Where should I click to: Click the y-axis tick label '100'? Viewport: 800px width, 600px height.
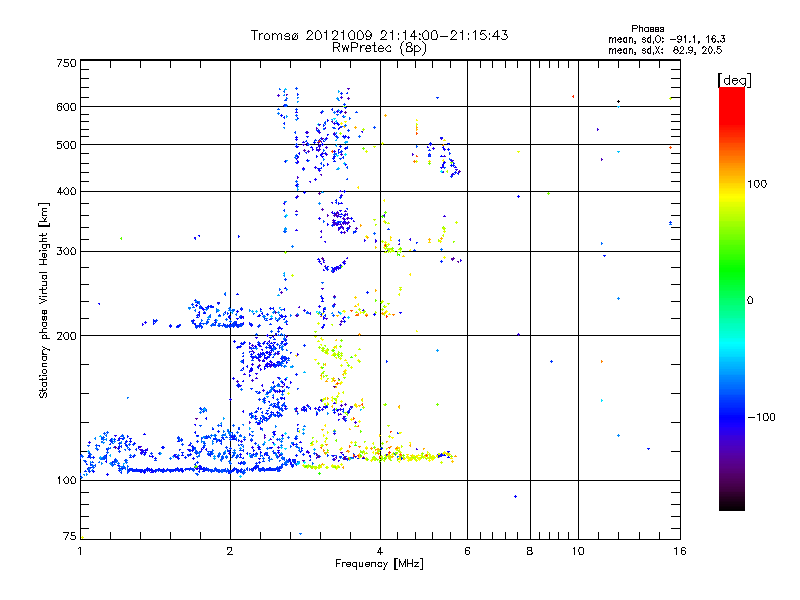point(66,480)
